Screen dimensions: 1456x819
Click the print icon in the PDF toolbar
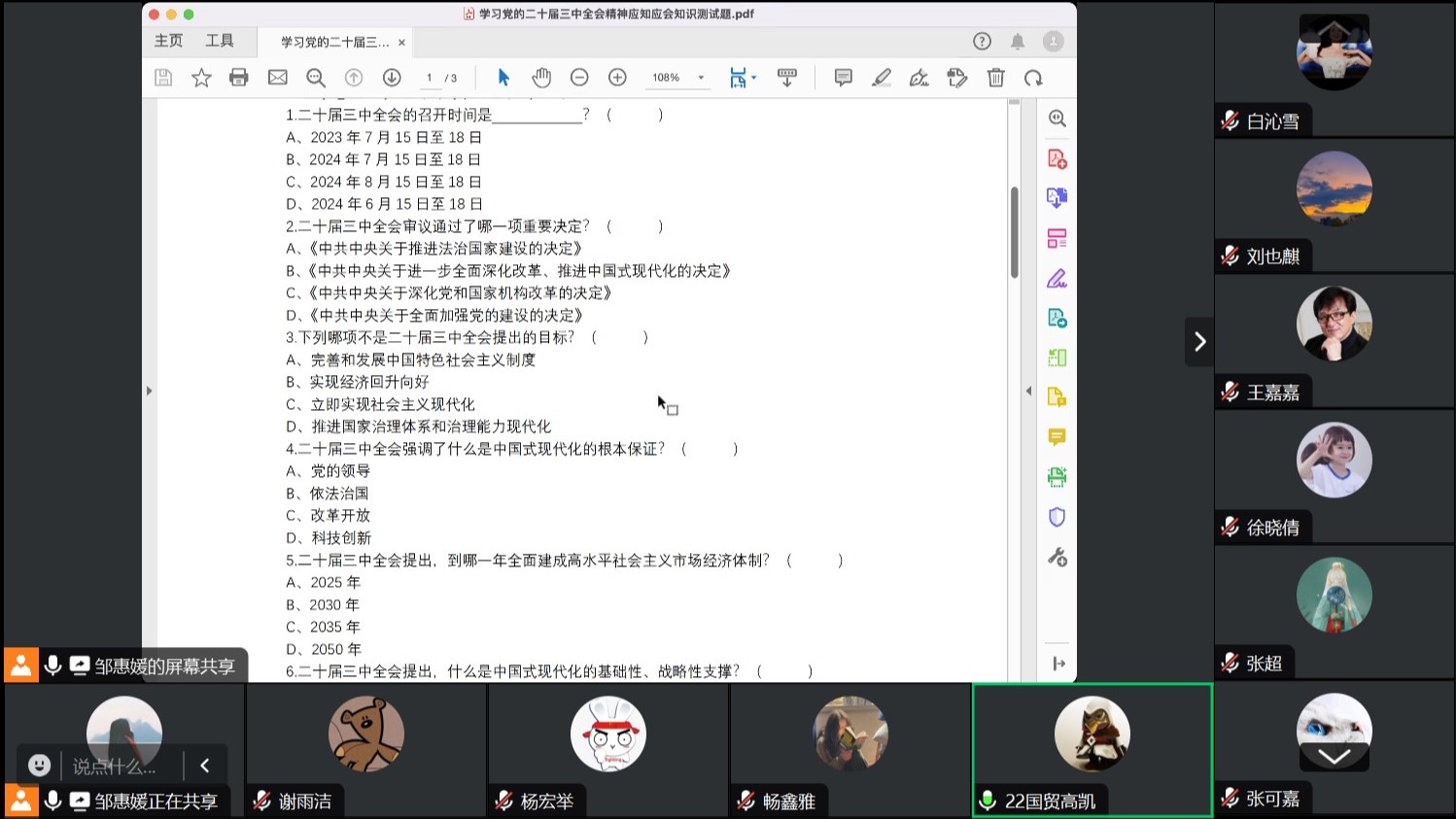(238, 78)
